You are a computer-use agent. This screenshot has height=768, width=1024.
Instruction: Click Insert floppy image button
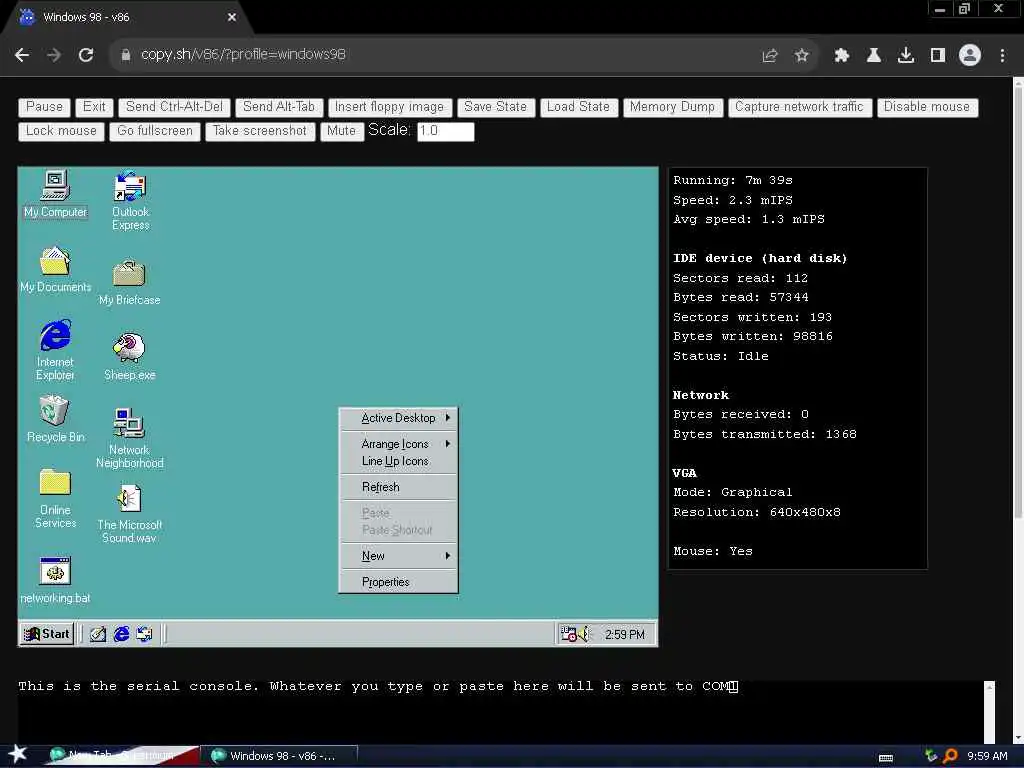(x=389, y=107)
